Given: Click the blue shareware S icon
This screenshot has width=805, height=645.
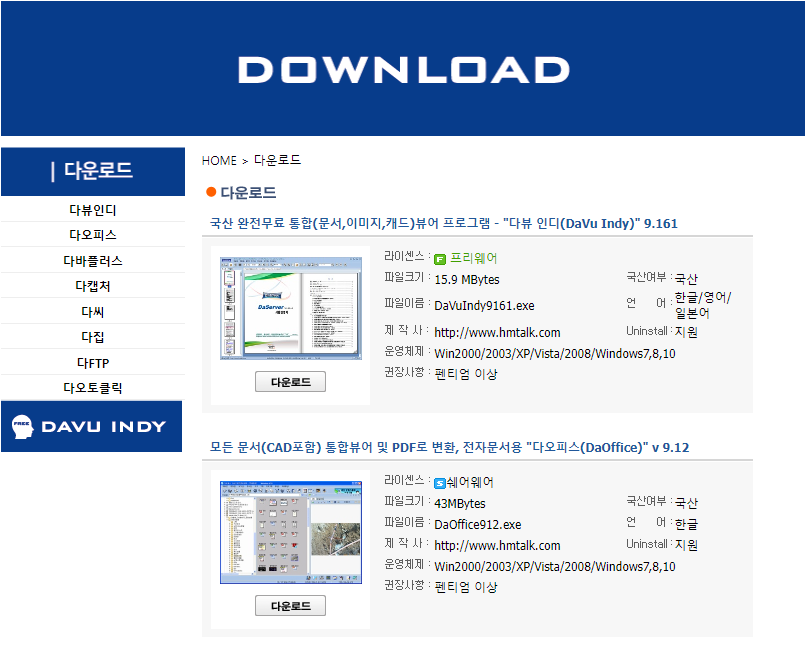Looking at the screenshot, I should [440, 483].
